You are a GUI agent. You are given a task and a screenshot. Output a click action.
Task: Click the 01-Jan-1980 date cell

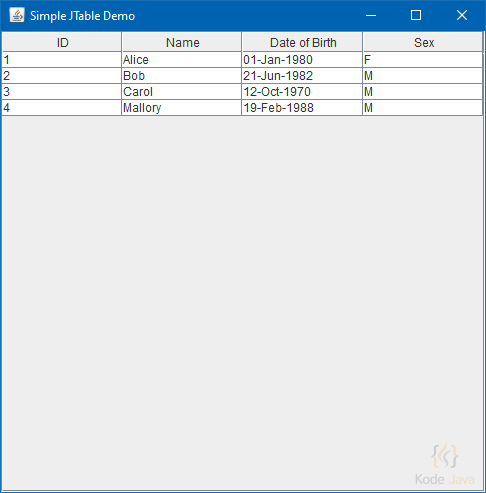pos(302,60)
